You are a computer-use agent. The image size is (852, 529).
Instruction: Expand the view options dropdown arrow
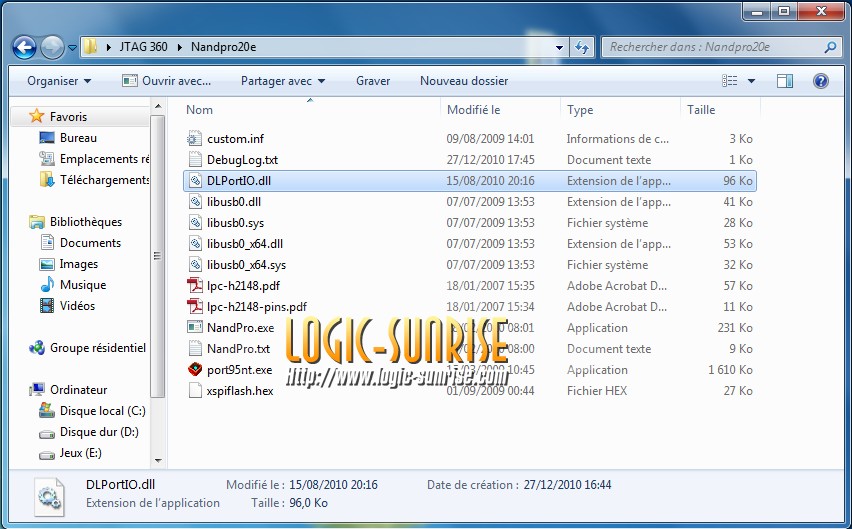pyautogui.click(x=751, y=81)
